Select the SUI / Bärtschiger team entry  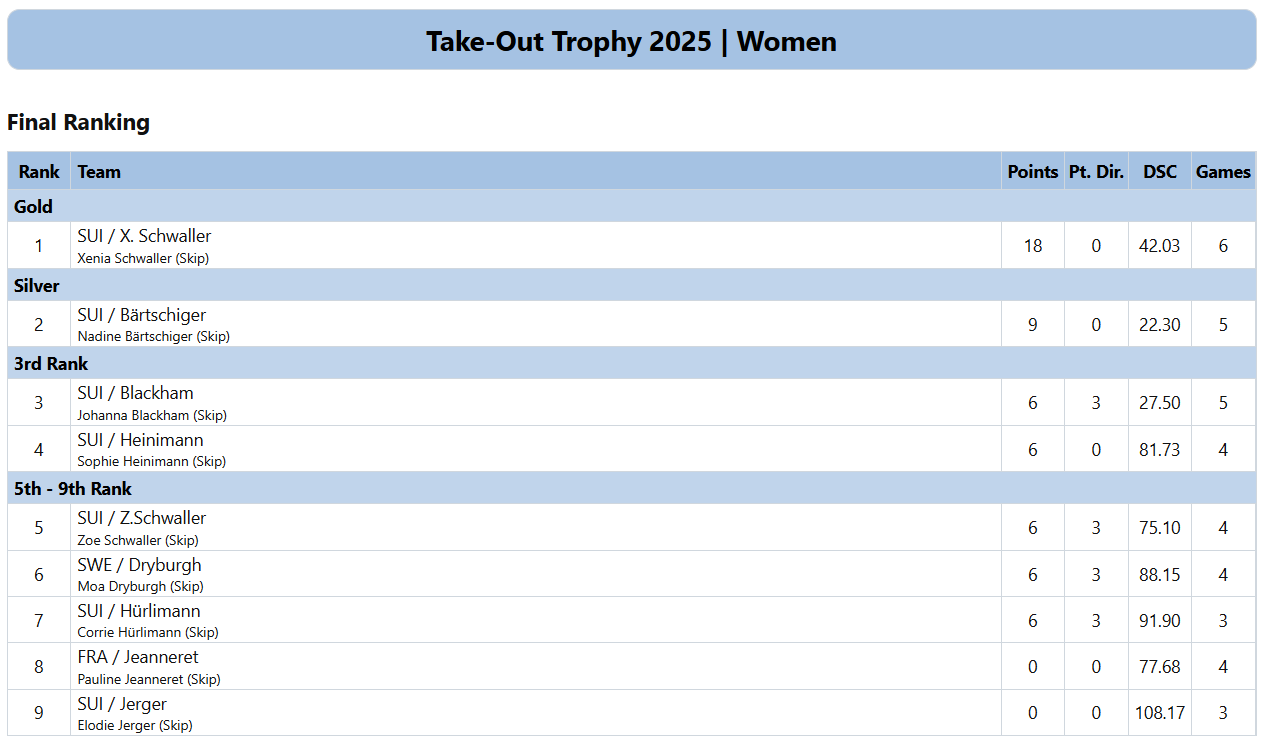[x=141, y=315]
